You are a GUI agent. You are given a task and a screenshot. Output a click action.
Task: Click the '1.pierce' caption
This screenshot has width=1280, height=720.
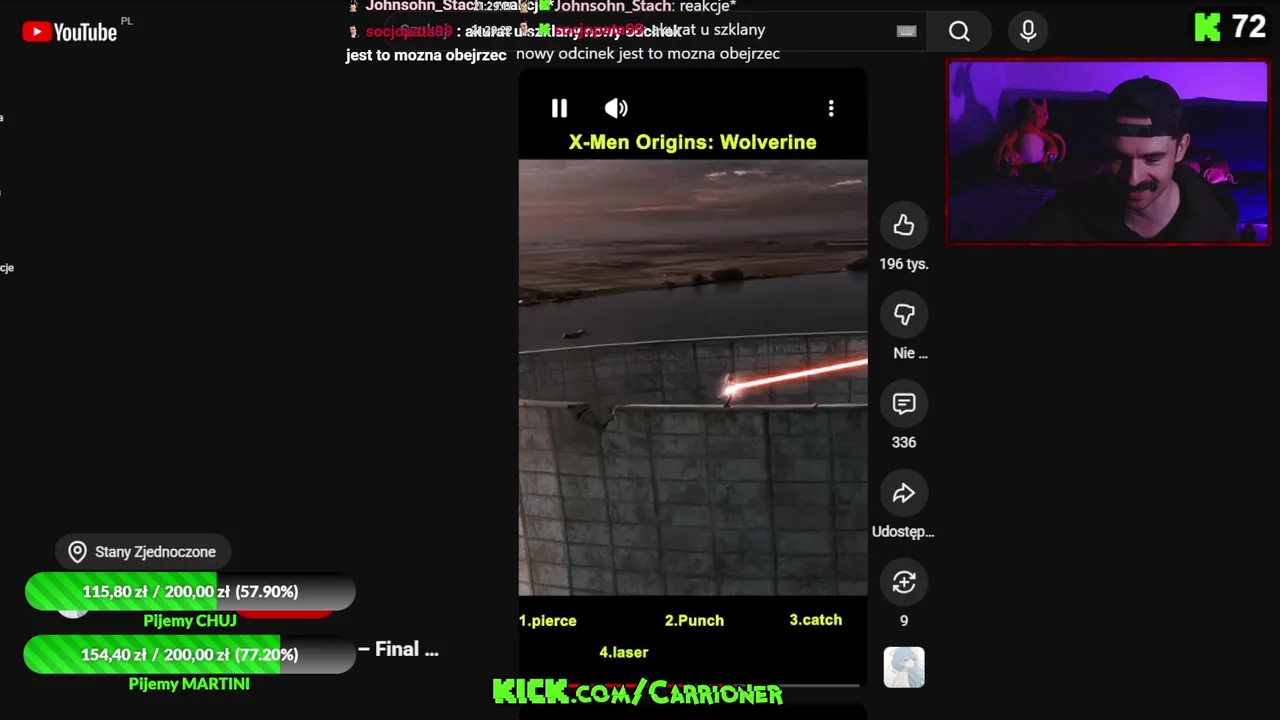[x=548, y=621]
